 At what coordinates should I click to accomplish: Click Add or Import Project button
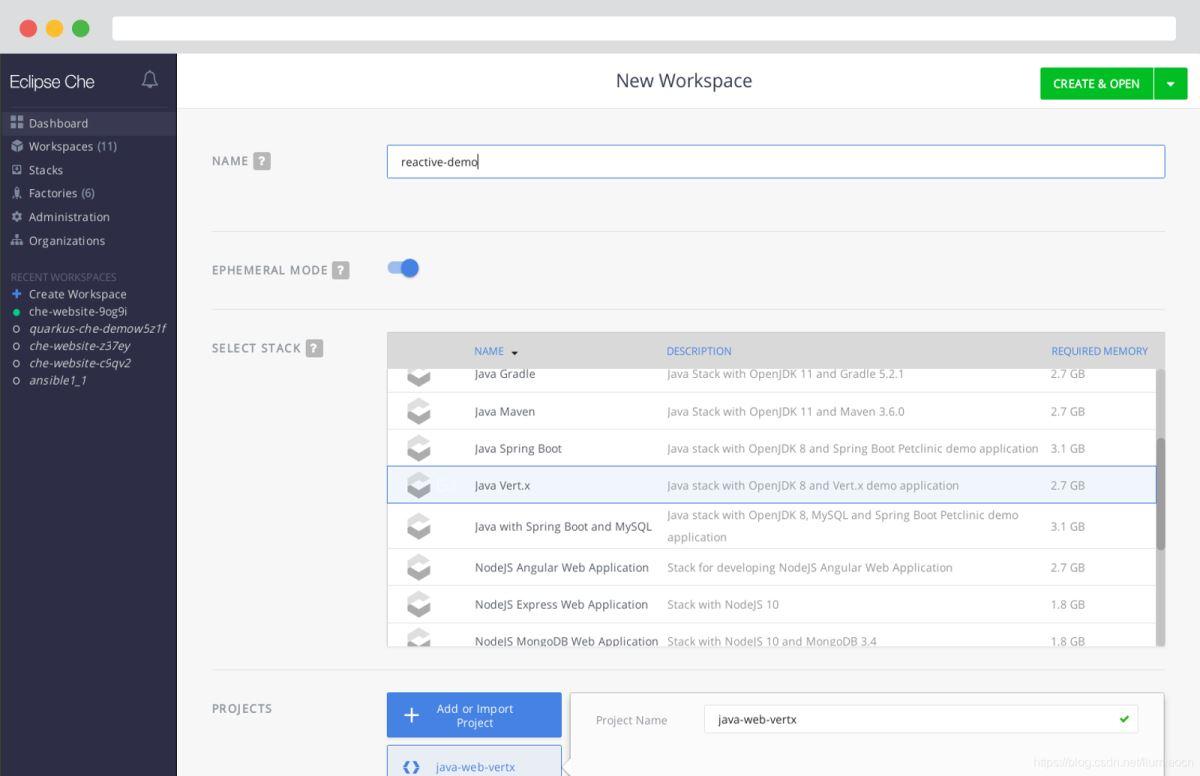pyautogui.click(x=474, y=715)
